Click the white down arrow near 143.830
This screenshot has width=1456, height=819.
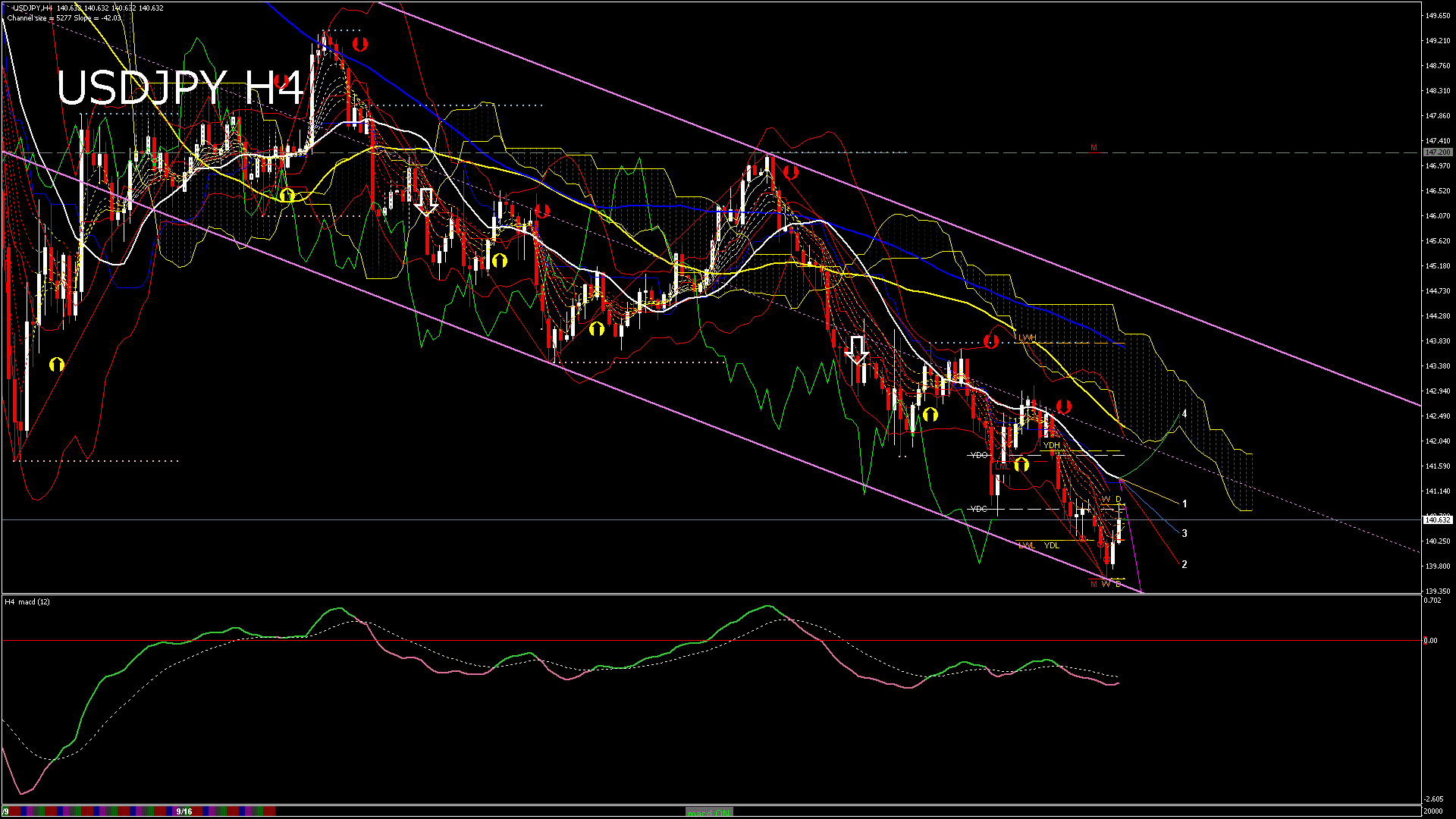[x=857, y=350]
